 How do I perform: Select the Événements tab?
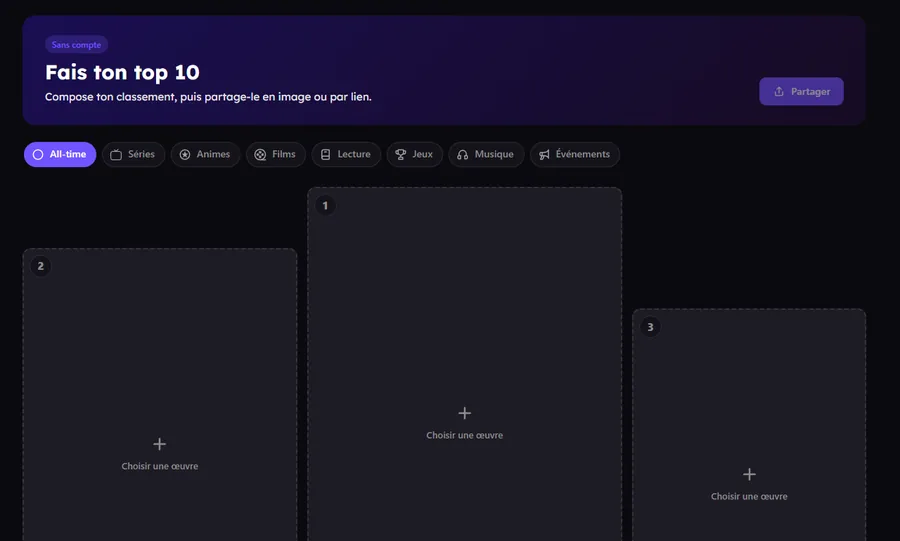point(575,154)
